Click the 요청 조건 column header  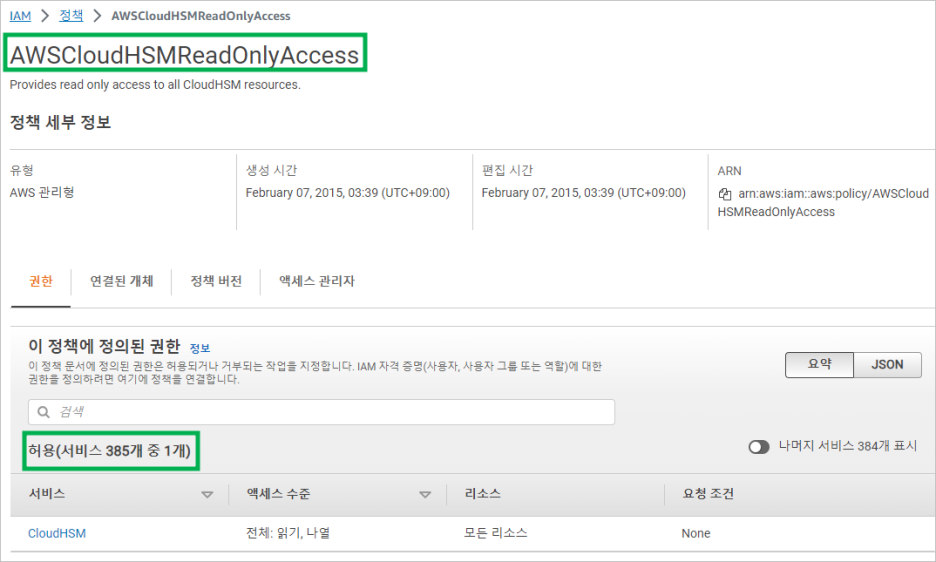click(708, 494)
